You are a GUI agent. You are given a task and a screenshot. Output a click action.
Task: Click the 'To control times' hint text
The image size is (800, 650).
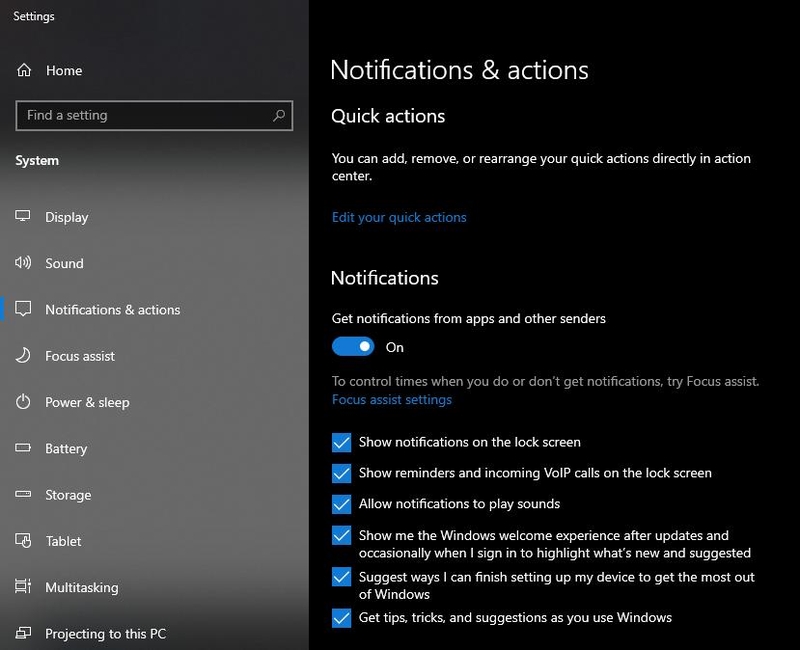545,381
